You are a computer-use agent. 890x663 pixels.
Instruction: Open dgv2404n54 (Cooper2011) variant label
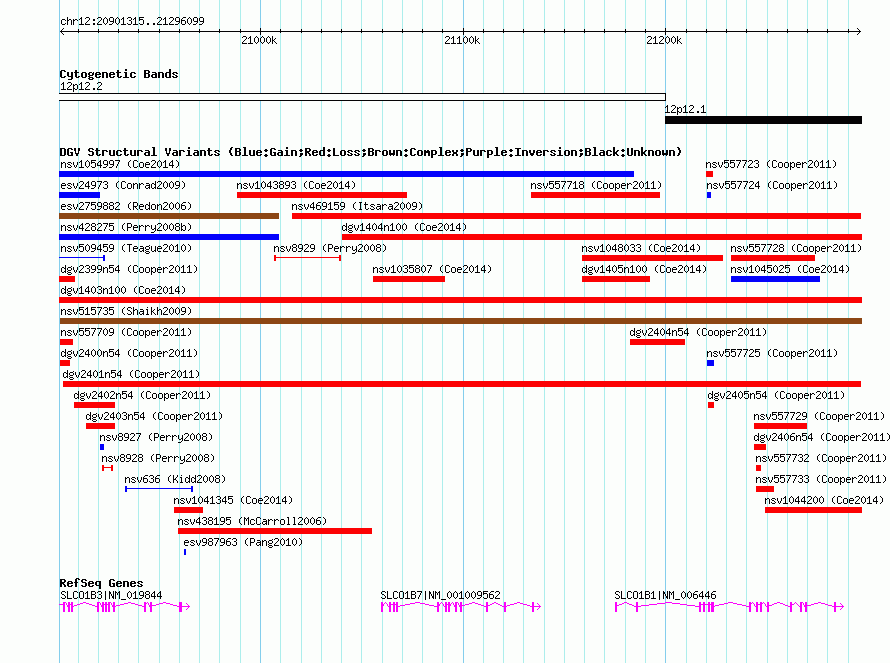(698, 332)
